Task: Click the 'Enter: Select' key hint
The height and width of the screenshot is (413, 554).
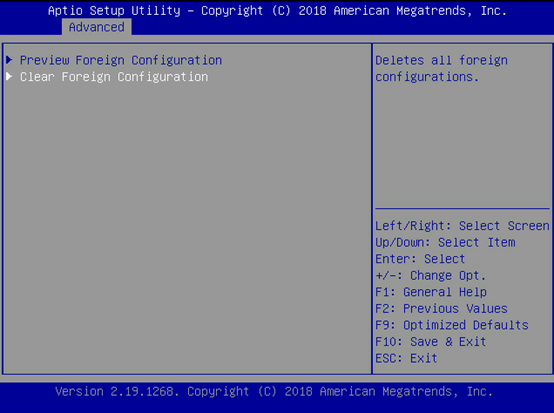Action: click(420, 259)
